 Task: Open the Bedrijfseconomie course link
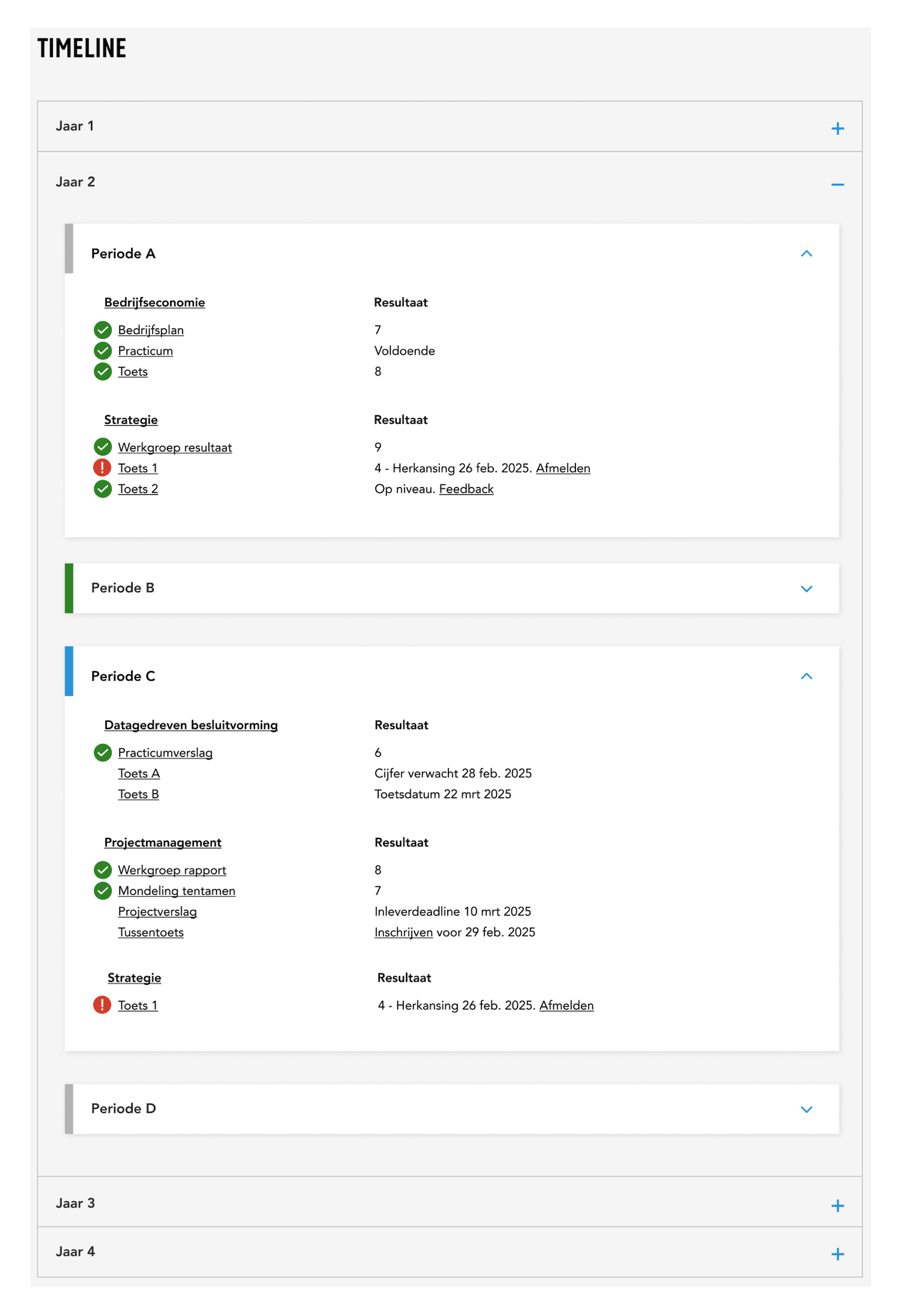click(x=155, y=302)
